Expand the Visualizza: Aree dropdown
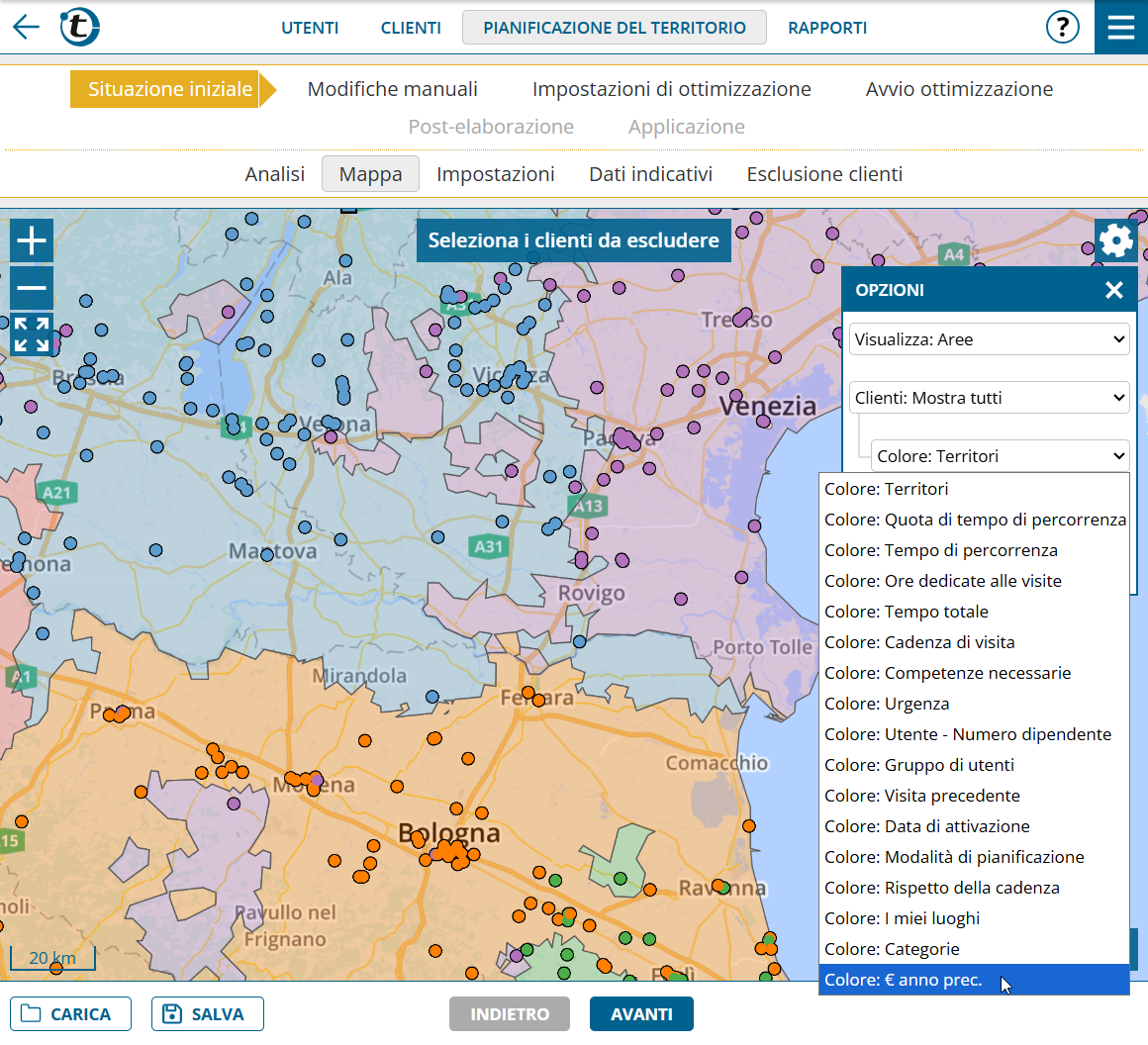The image size is (1148, 1045). pyautogui.click(x=989, y=339)
